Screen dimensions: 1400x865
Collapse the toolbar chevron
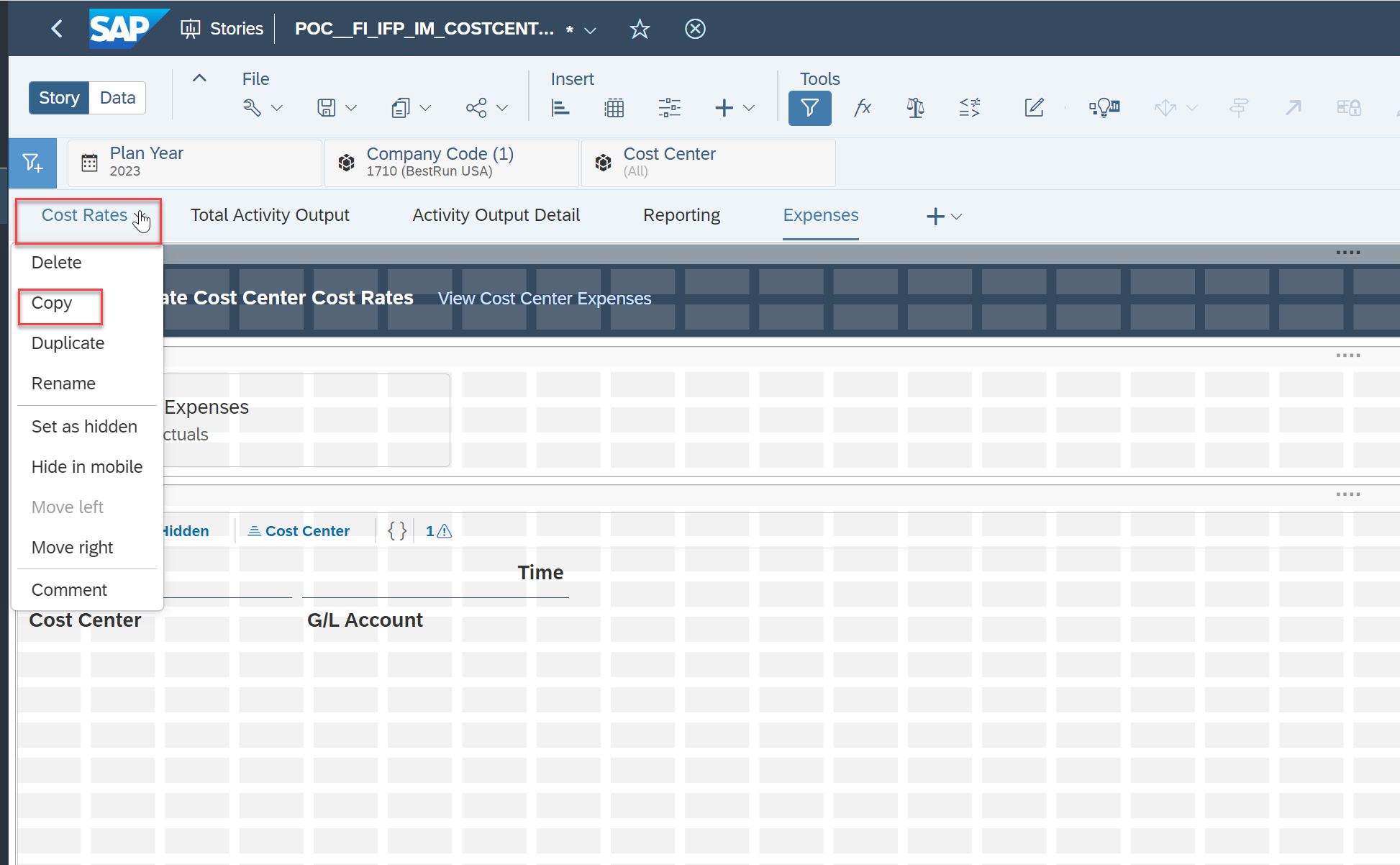coord(199,78)
